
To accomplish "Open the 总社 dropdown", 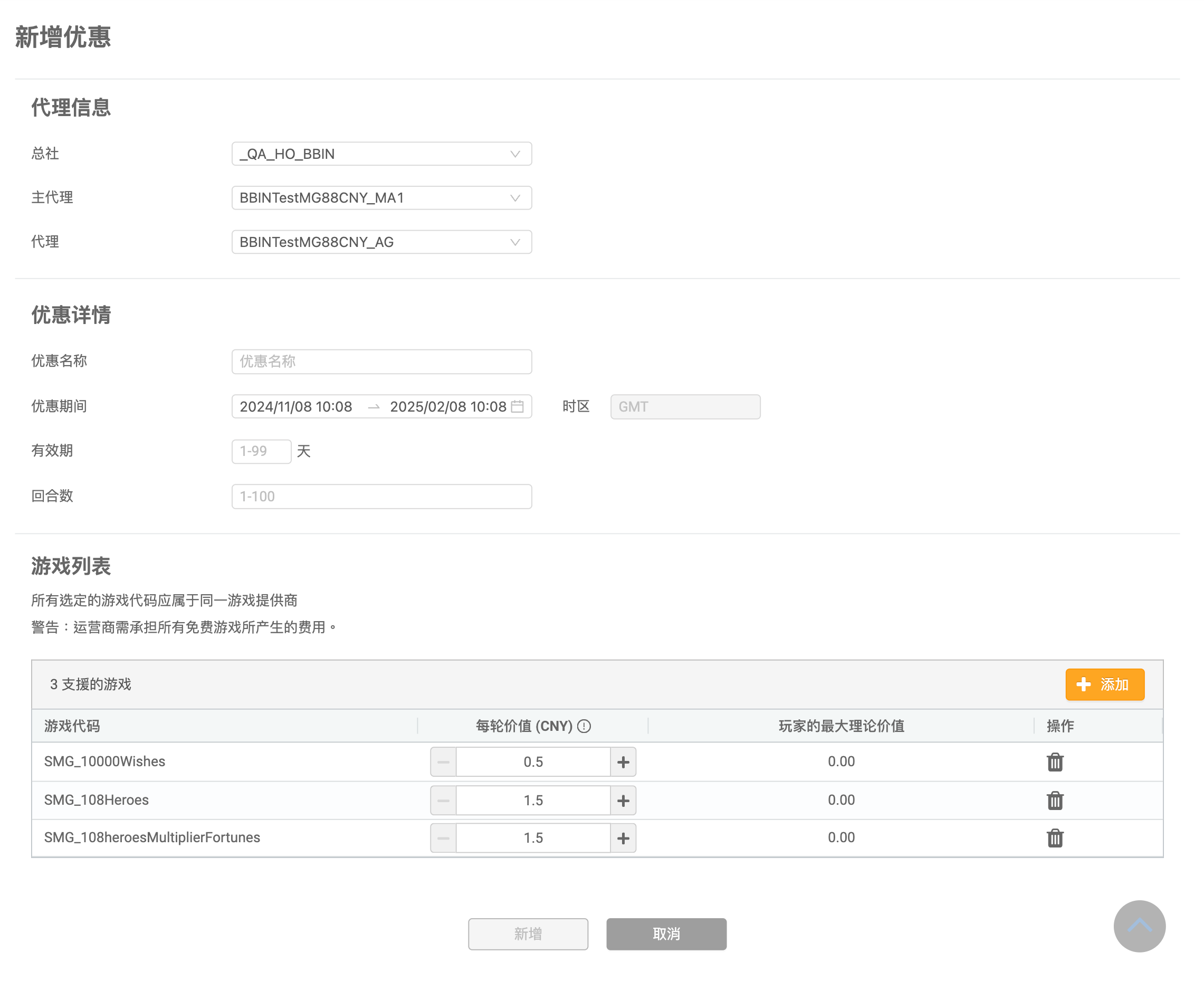I will (x=381, y=154).
